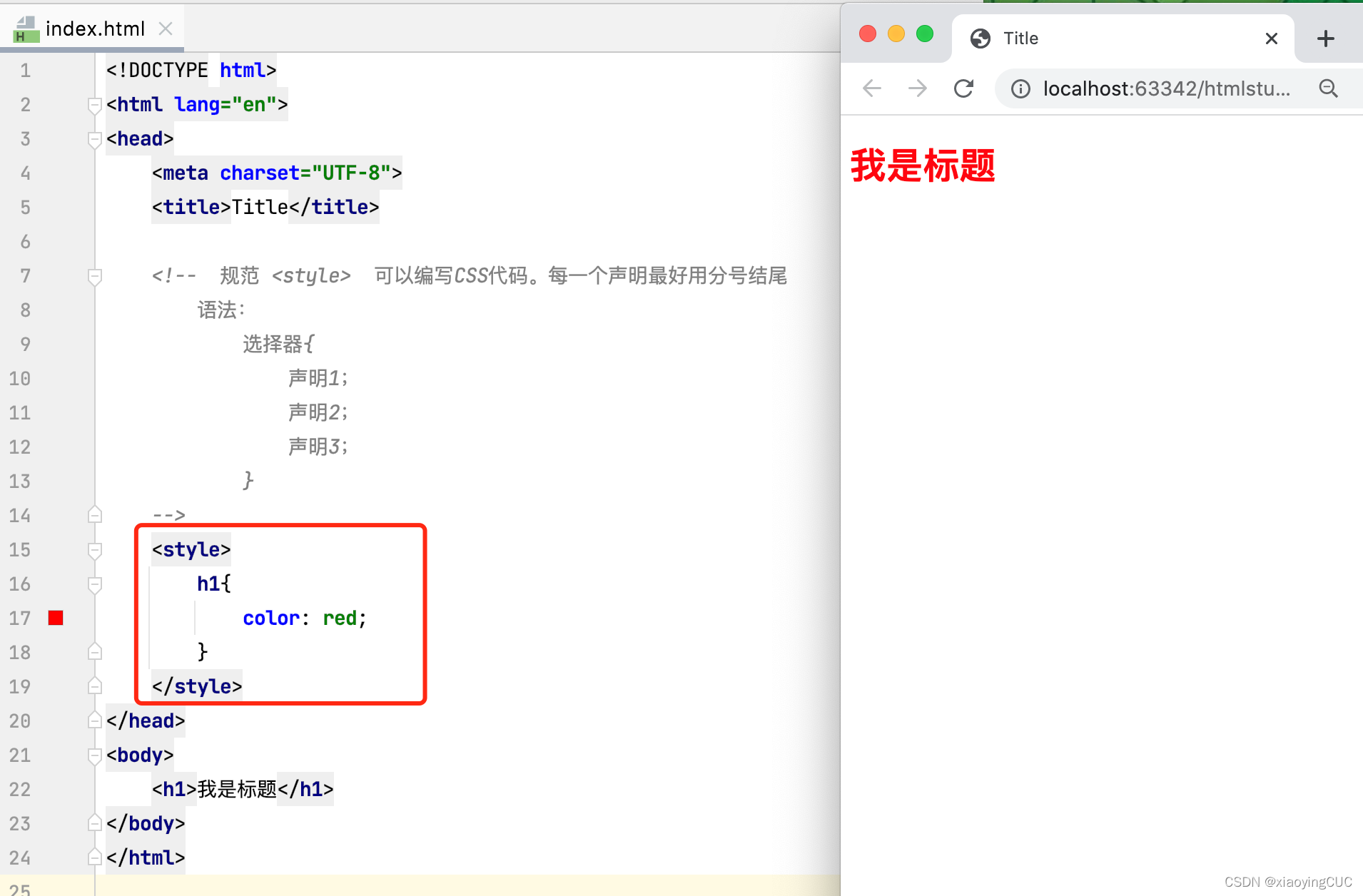Screen dimensions: 1363x896
Task: Open the red color swatch in gutter line 17
Action: click(x=56, y=618)
